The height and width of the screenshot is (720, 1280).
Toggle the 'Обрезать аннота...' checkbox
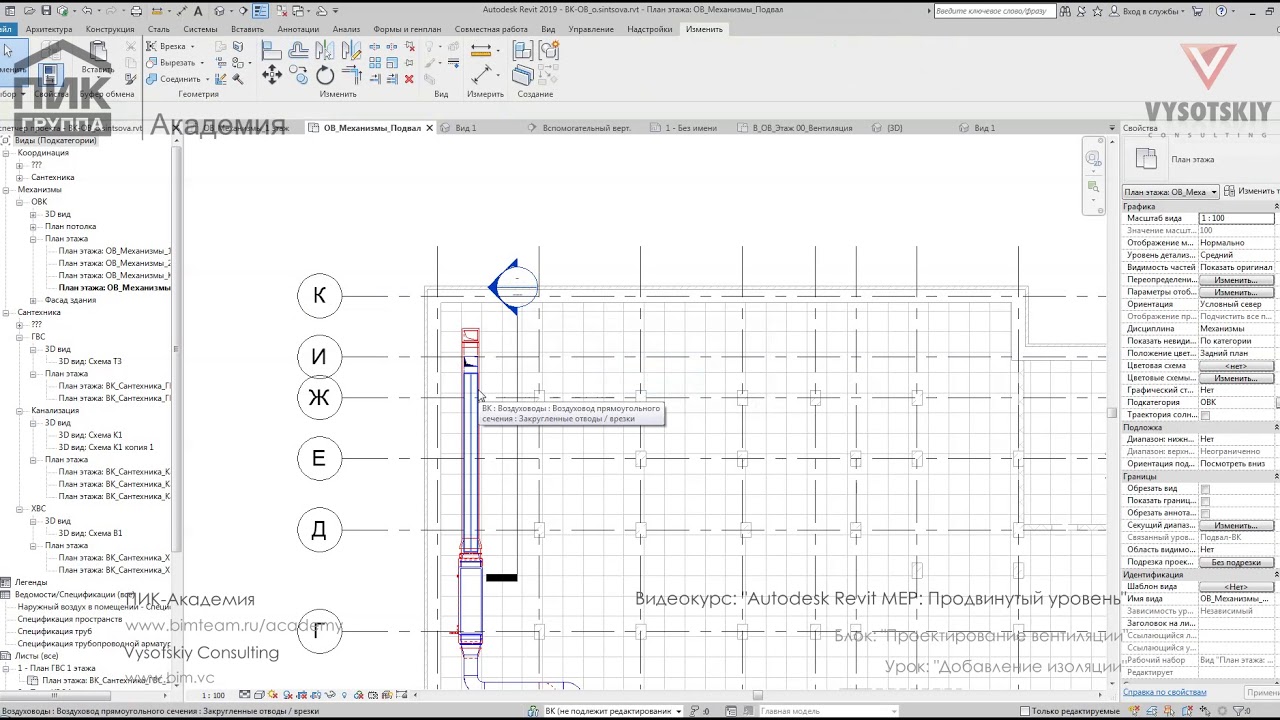point(1205,513)
